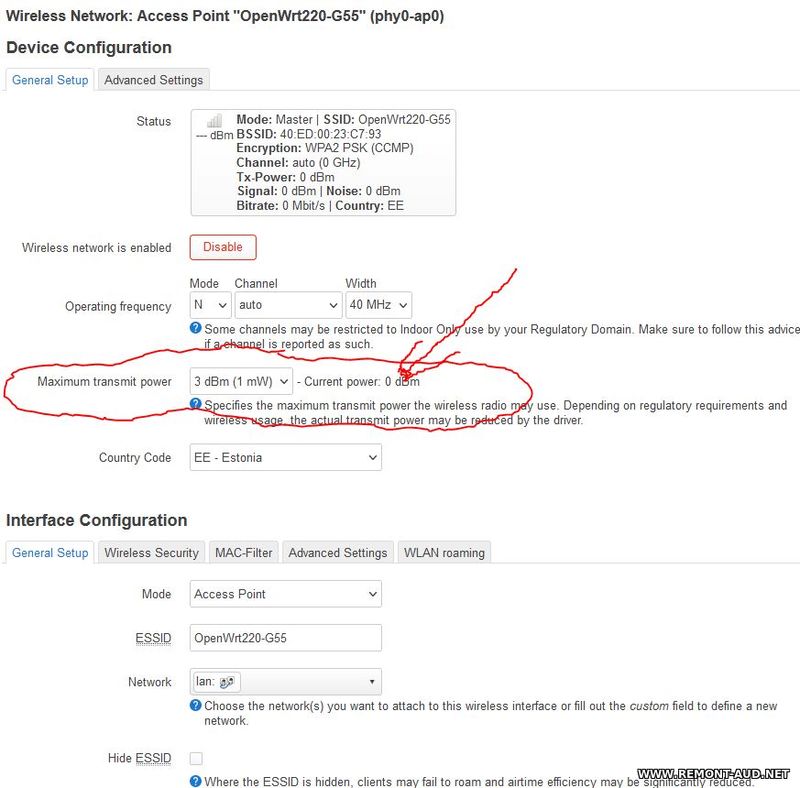Click the lan network interface icon
This screenshot has width=800, height=788.
227,682
